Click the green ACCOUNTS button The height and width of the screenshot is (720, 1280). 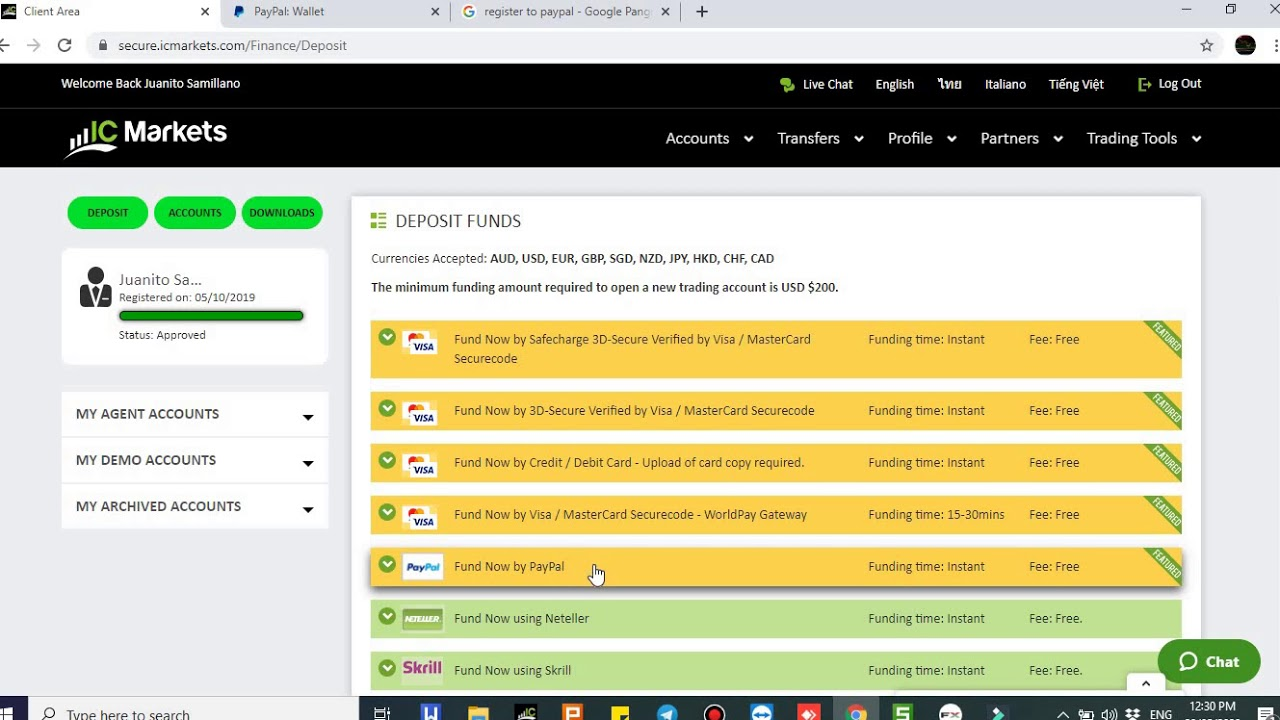tap(195, 213)
